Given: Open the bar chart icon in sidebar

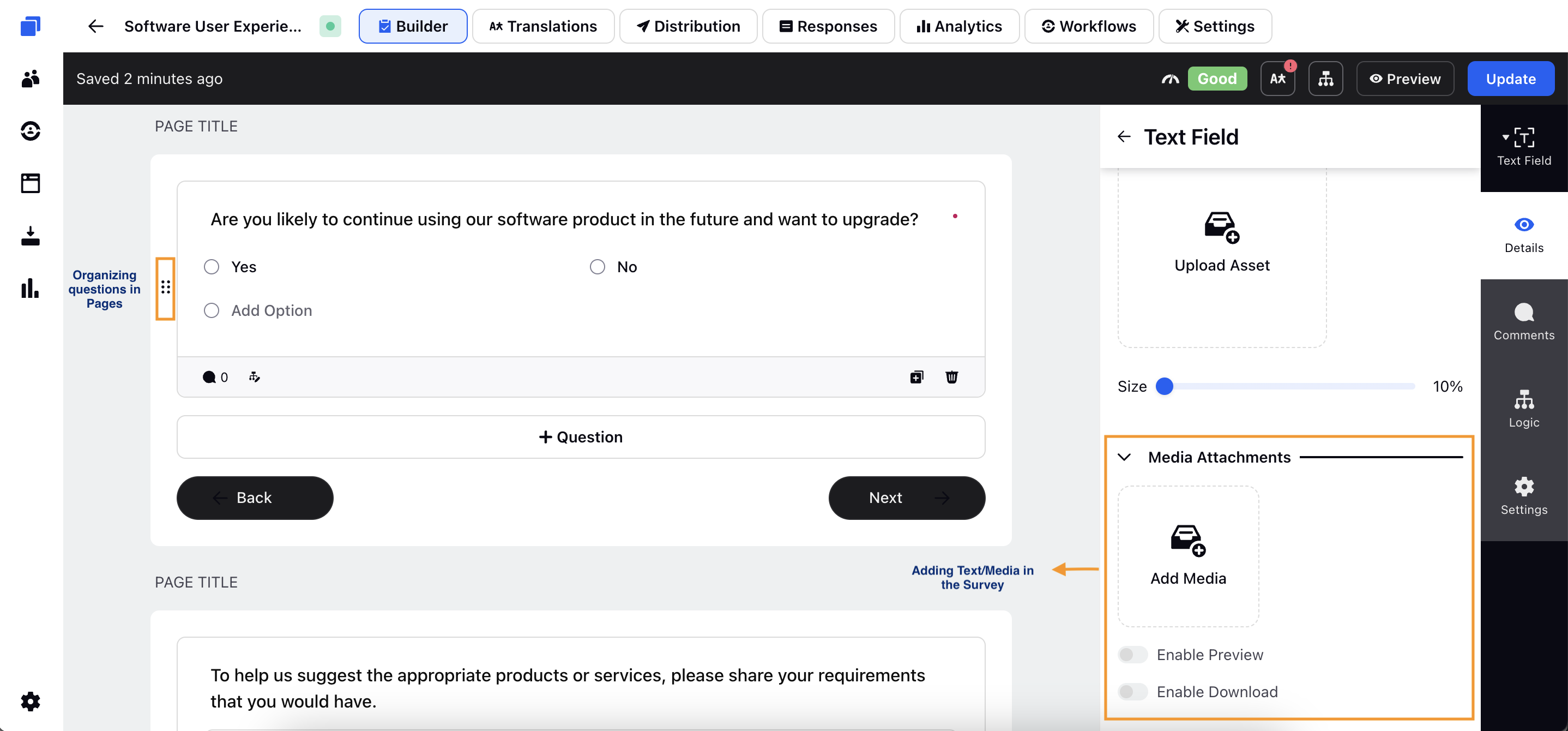Looking at the screenshot, I should coord(31,288).
